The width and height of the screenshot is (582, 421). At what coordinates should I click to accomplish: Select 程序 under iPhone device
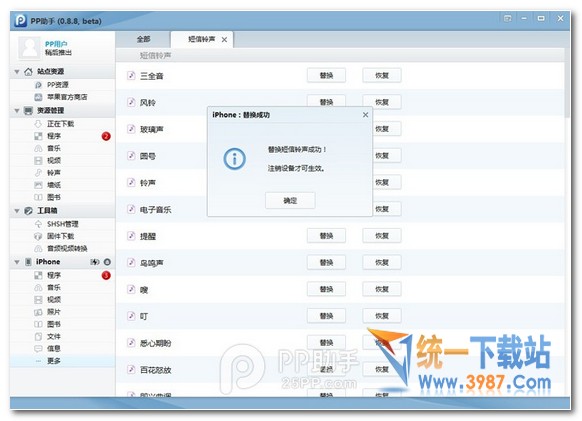(54, 275)
